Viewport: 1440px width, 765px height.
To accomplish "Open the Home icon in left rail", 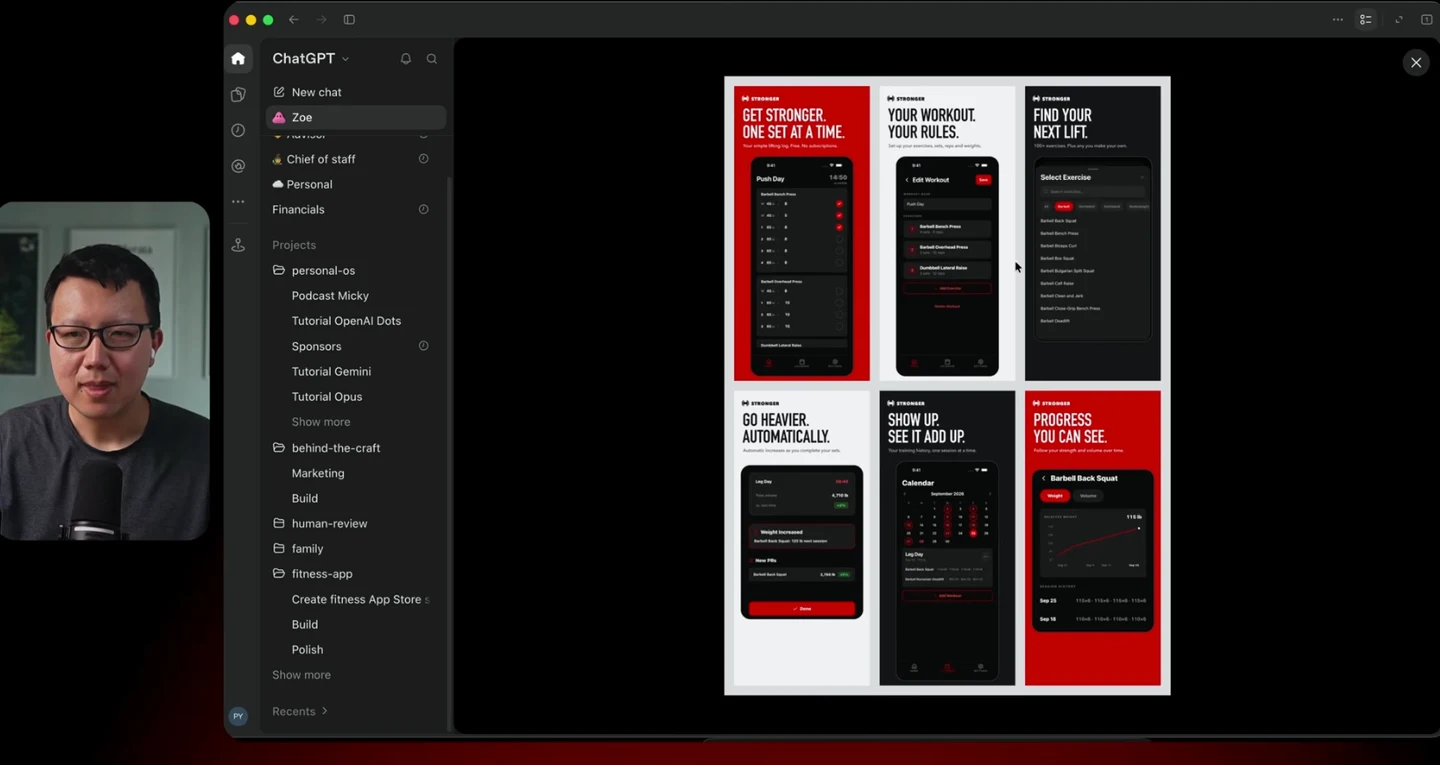I will tap(238, 59).
